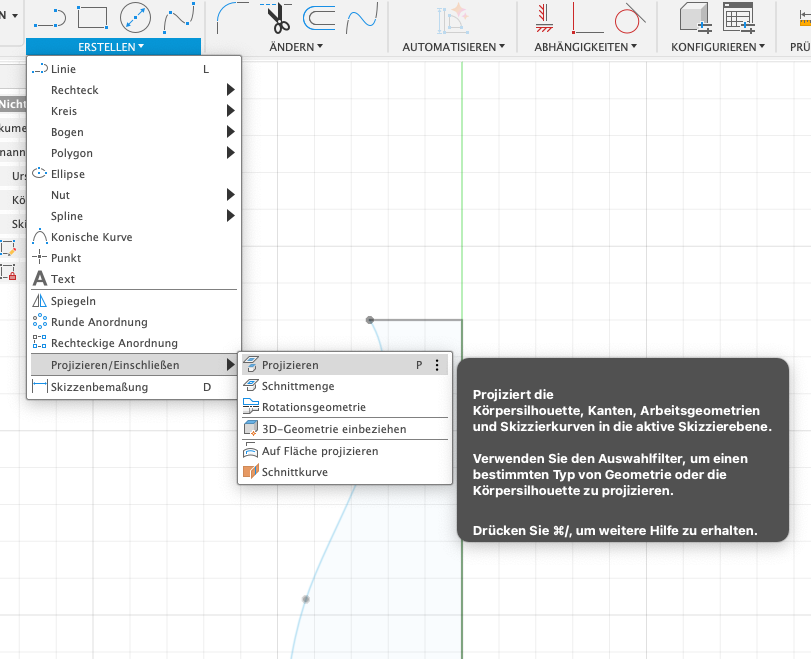Click the upper spline point in the sketch
The image size is (811, 659).
(370, 320)
